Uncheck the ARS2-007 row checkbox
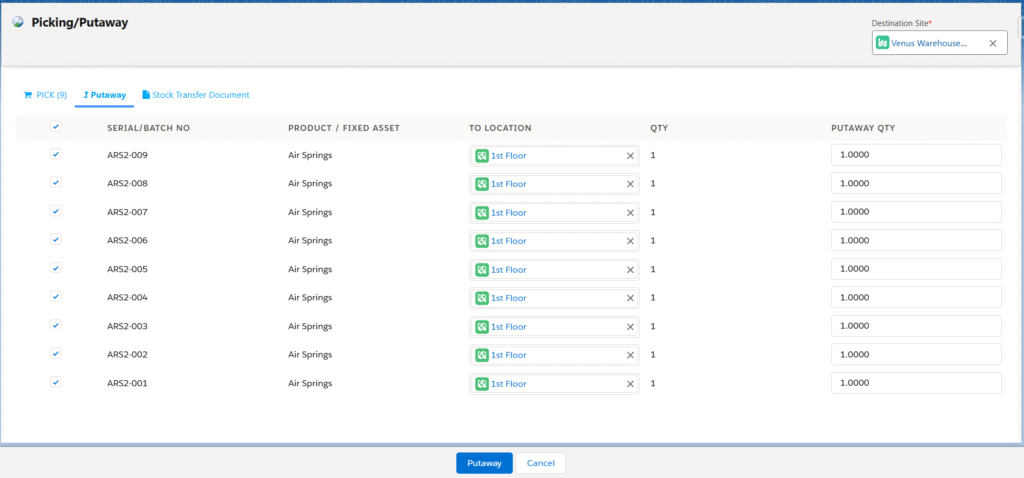 pos(56,212)
